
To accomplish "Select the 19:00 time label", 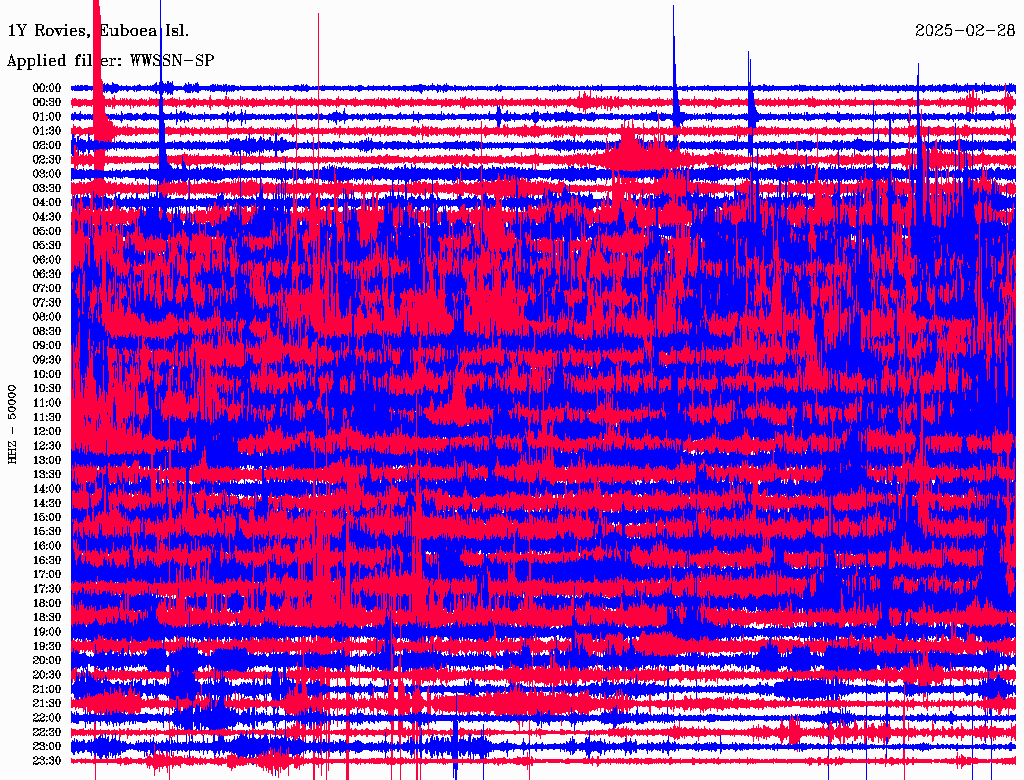I will (47, 632).
